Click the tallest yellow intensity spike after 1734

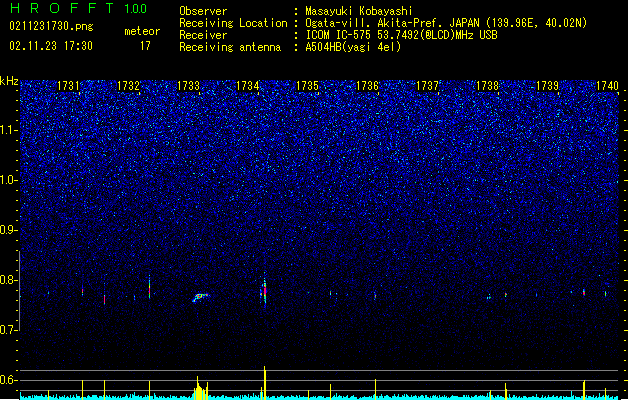pos(265,382)
